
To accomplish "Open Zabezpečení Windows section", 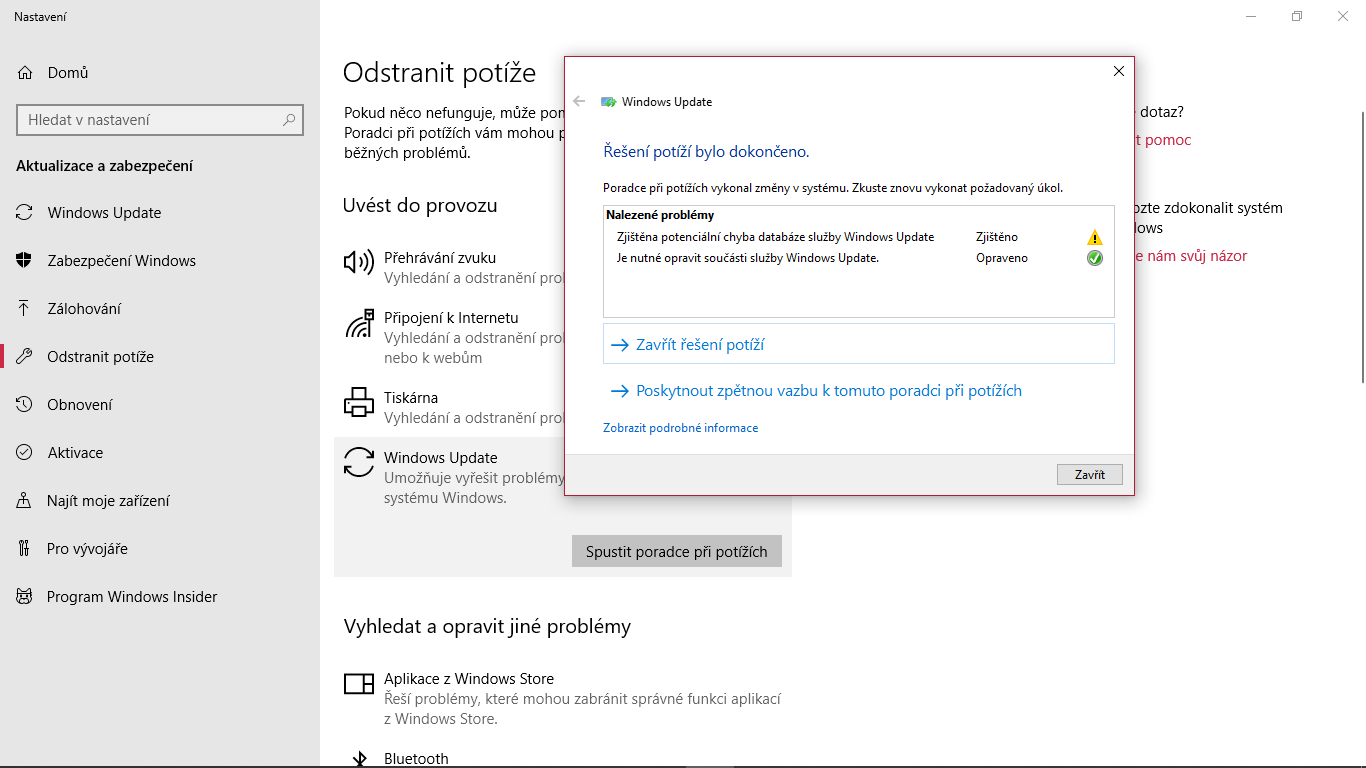I will (160, 261).
